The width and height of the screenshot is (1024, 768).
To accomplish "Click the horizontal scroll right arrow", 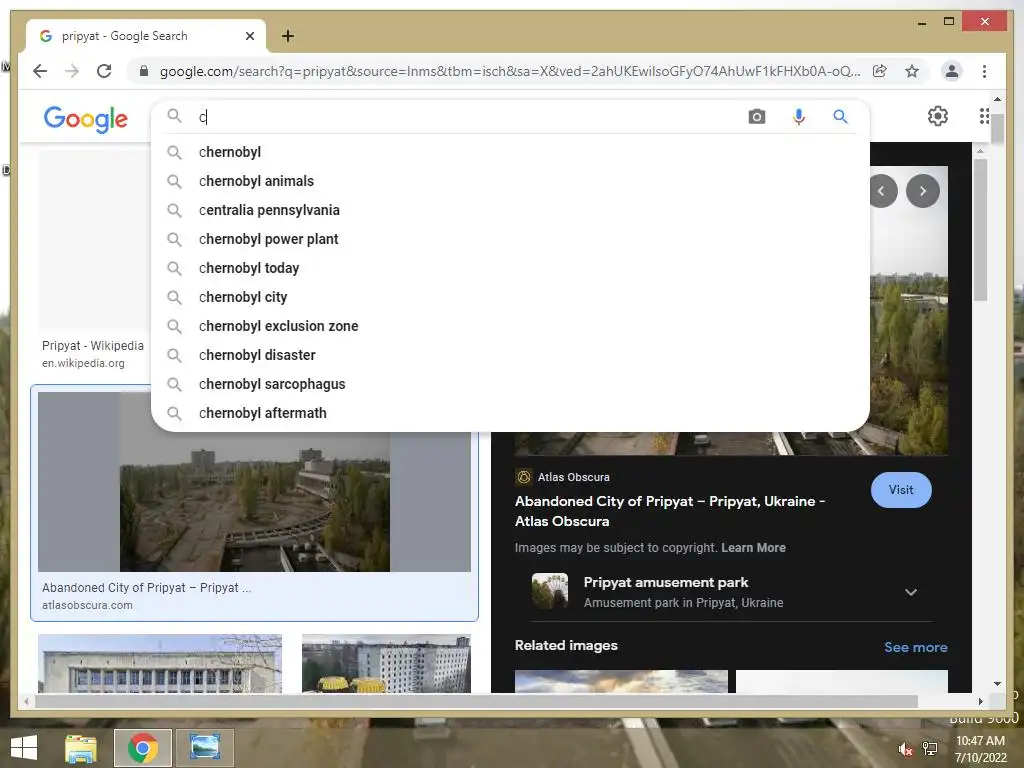I will coord(980,701).
